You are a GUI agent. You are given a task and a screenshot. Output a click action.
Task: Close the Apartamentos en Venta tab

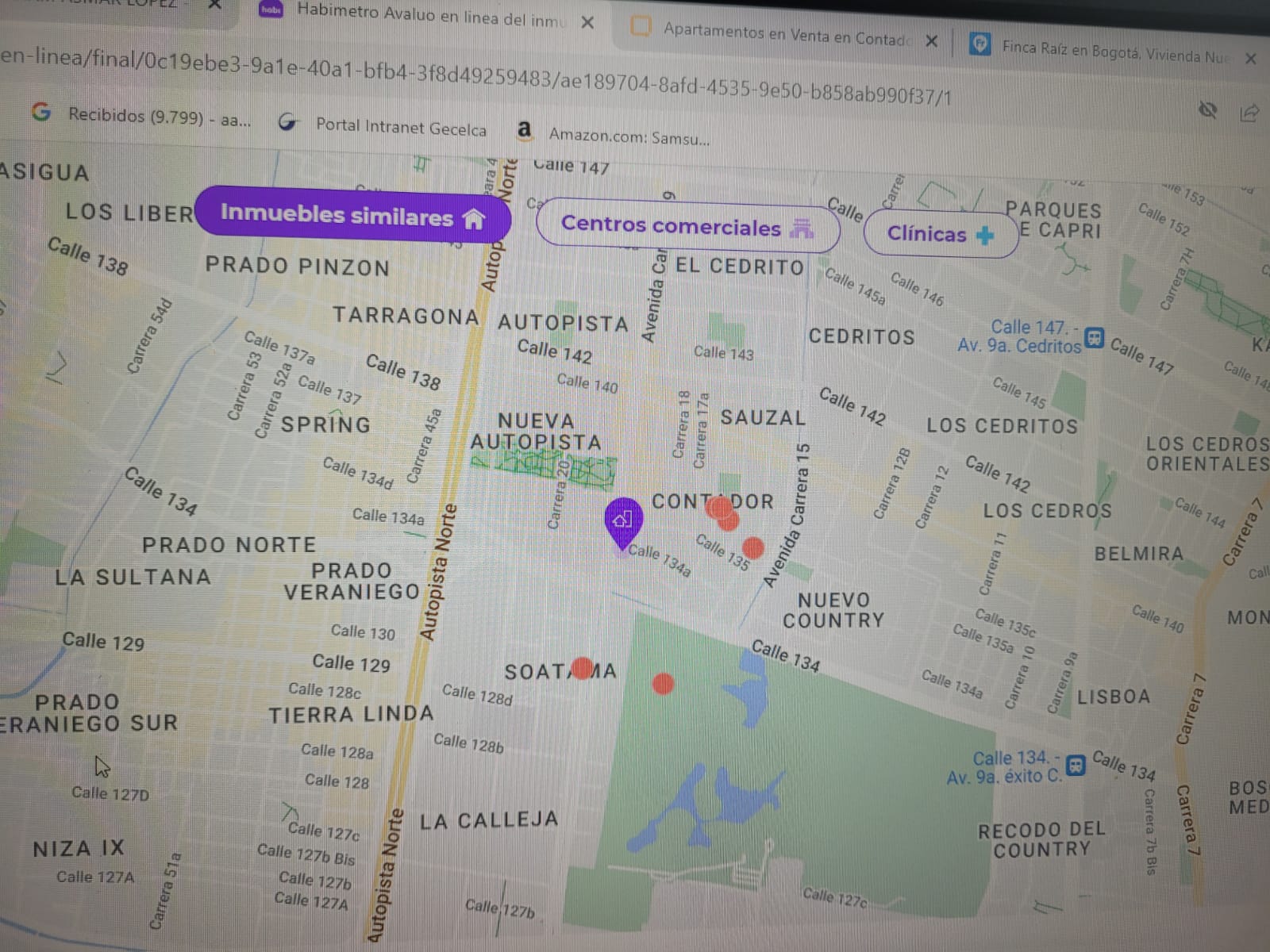[x=932, y=40]
